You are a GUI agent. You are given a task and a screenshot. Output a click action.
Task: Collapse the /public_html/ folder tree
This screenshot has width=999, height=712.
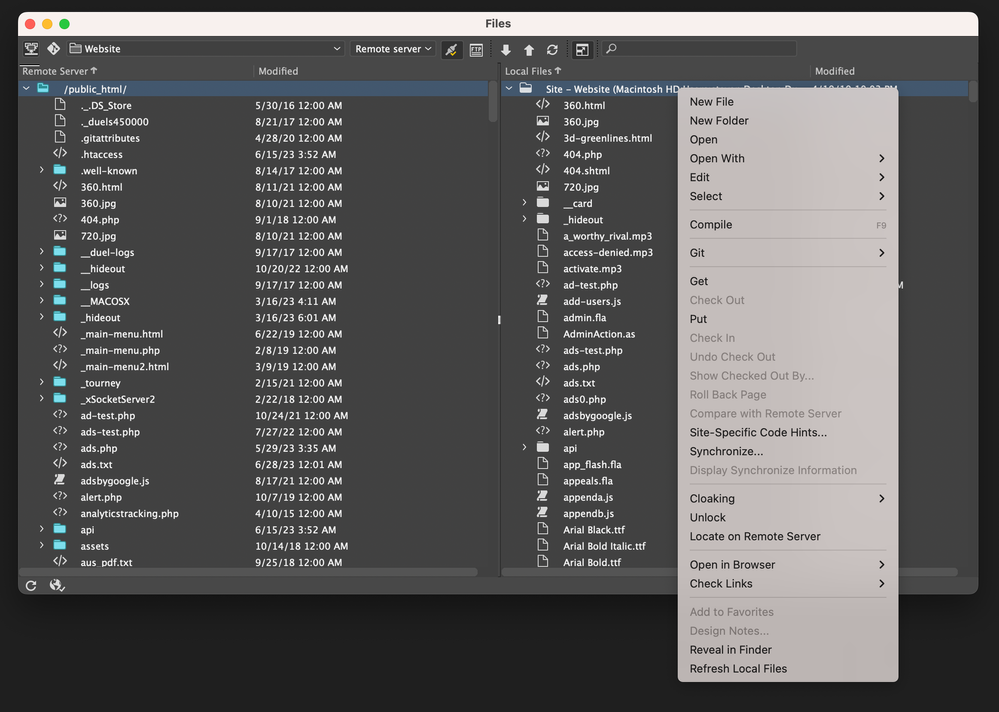tap(25, 88)
